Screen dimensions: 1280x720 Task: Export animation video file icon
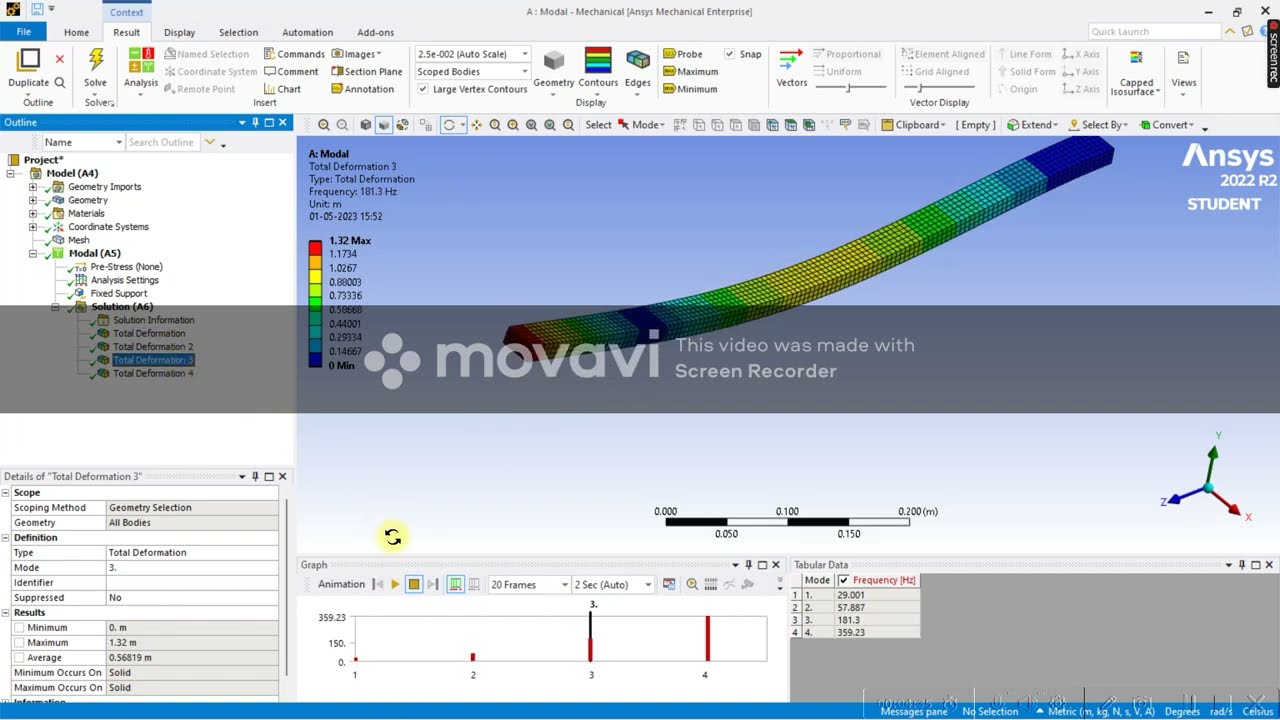coord(669,584)
